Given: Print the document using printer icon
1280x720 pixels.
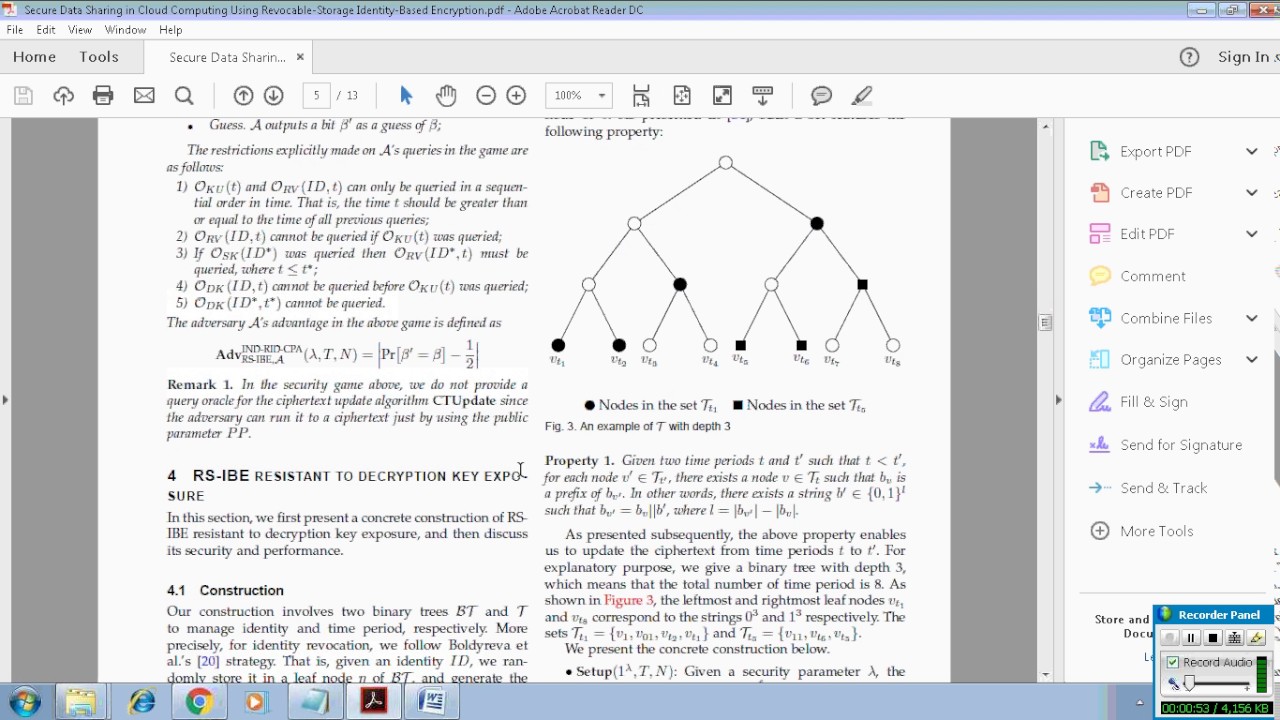Looking at the screenshot, I should pyautogui.click(x=103, y=95).
